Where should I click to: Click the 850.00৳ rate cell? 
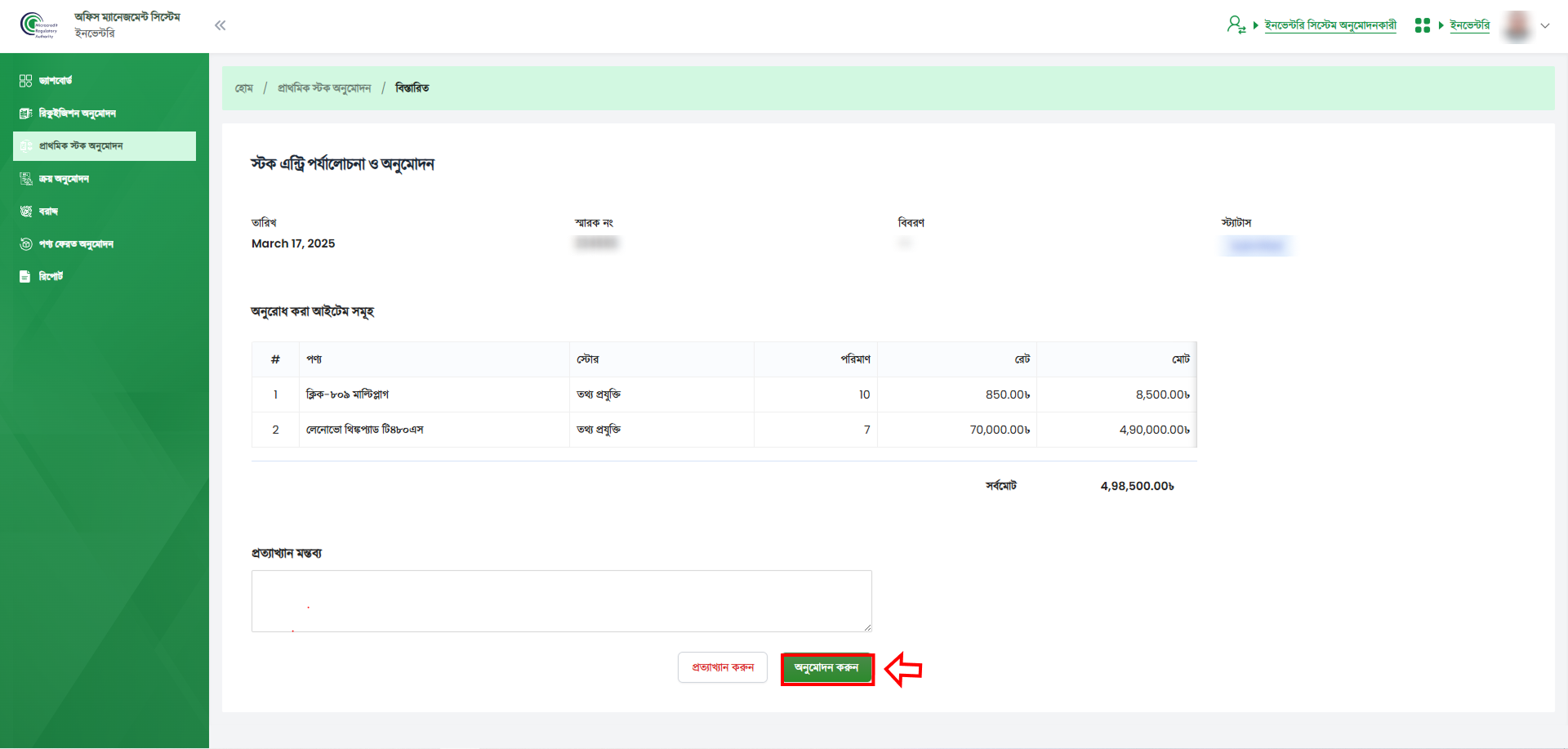957,395
